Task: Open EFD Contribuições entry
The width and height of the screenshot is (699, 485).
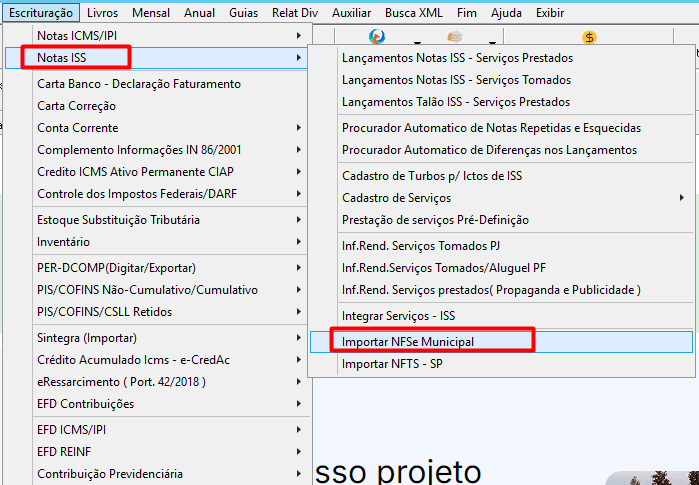Action: point(156,404)
